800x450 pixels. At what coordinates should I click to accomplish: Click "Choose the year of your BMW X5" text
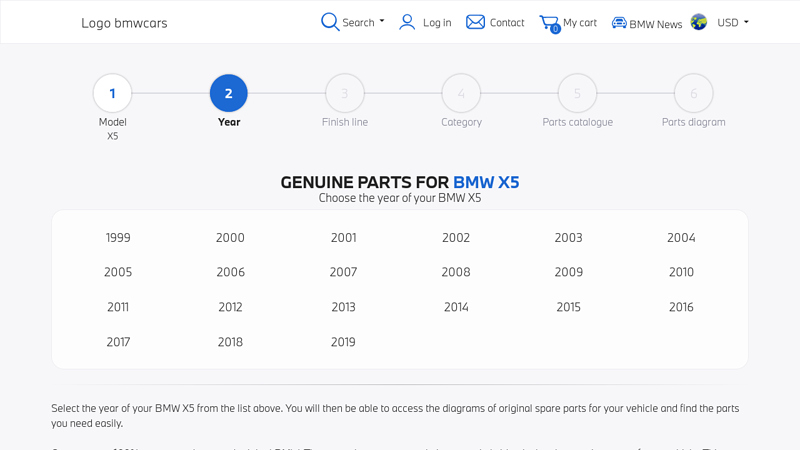click(x=400, y=198)
